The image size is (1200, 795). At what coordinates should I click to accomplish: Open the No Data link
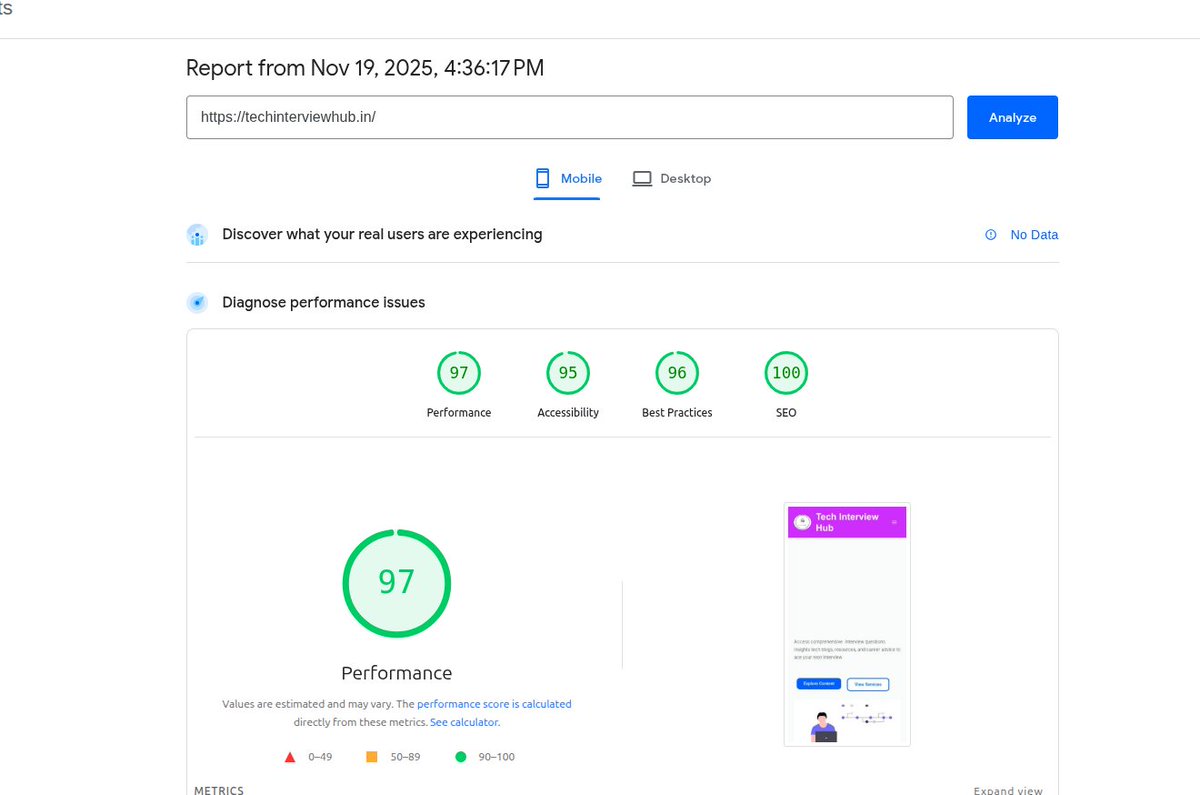tap(1034, 234)
